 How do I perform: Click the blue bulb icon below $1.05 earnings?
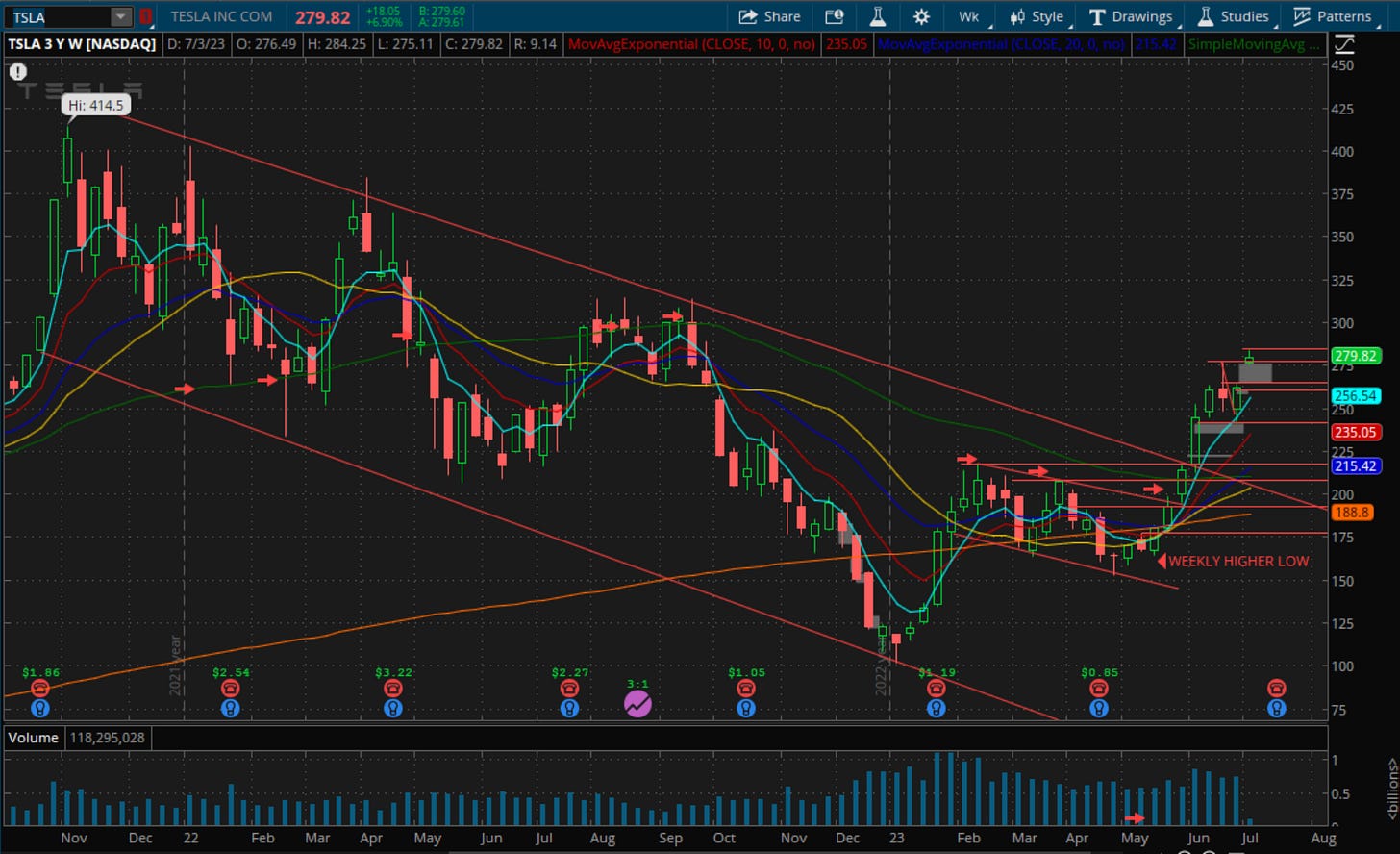coord(745,709)
